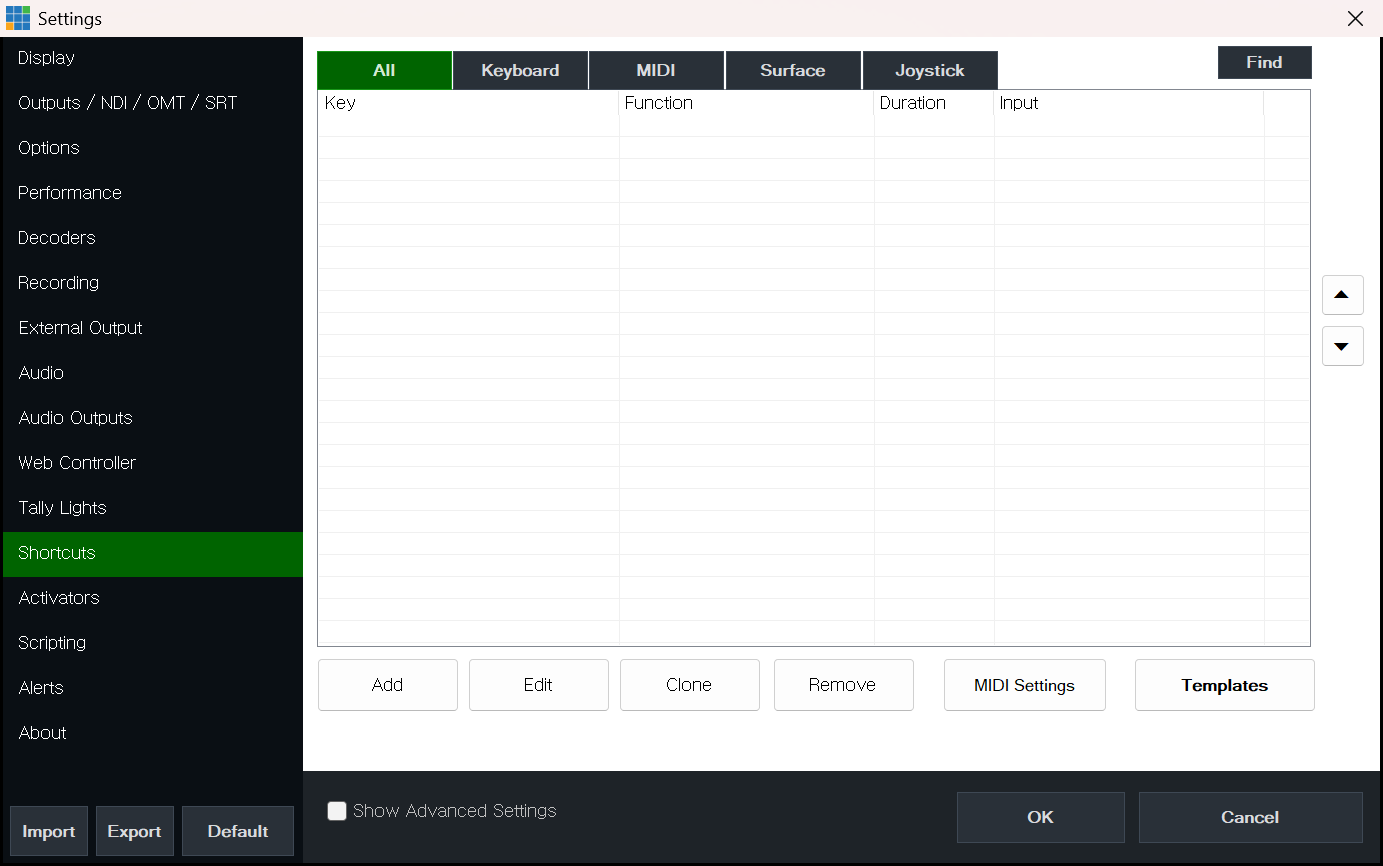Open Audio Outputs settings
Image resolution: width=1383 pixels, height=866 pixels.
pos(153,418)
